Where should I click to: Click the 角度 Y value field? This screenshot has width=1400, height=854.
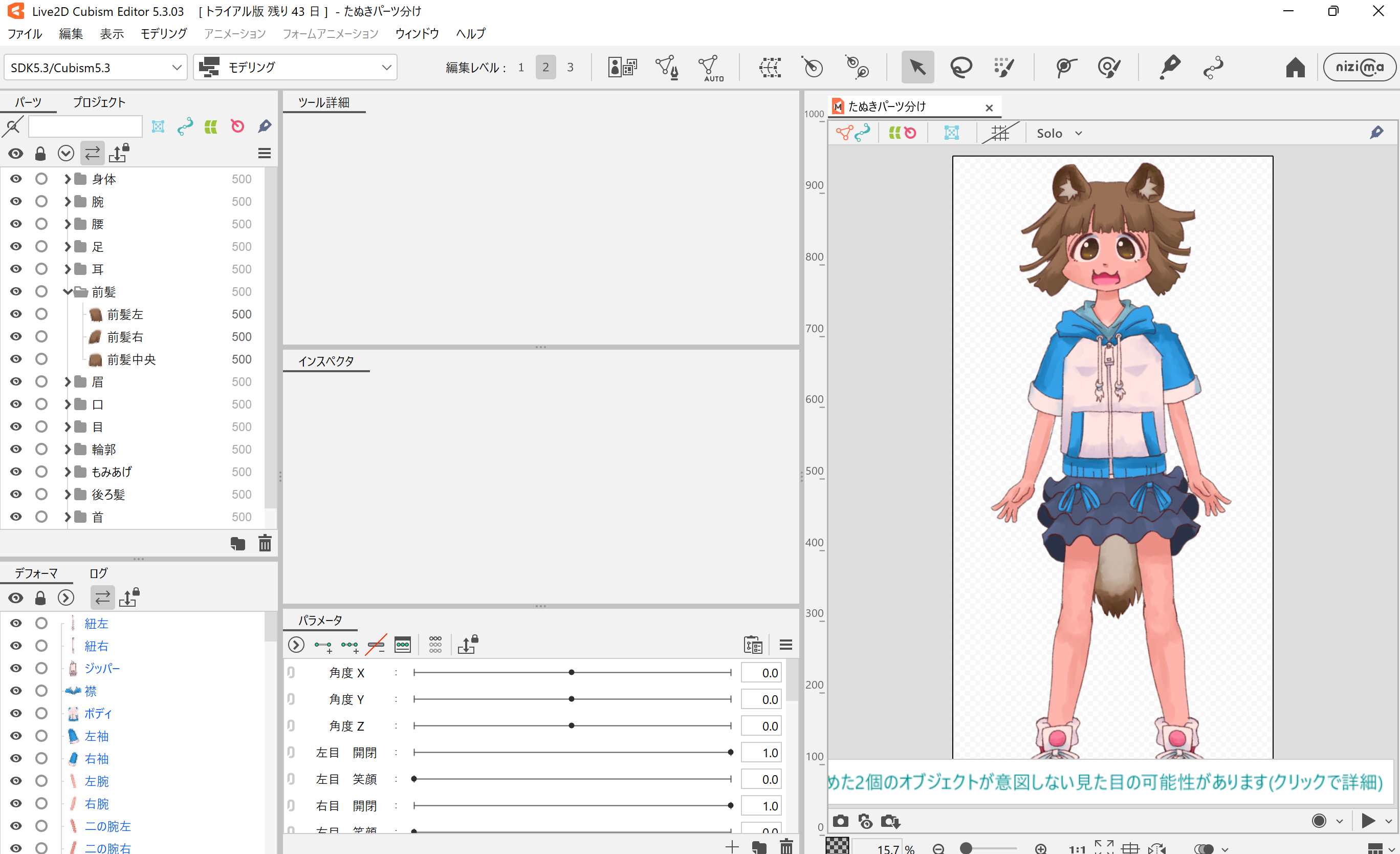pyautogui.click(x=761, y=699)
